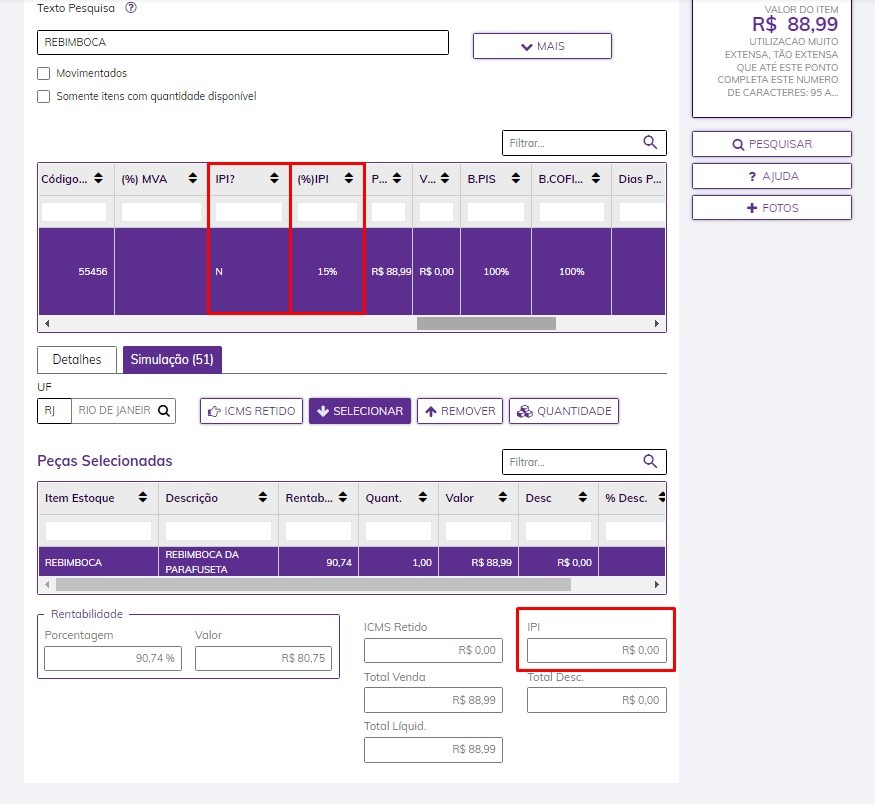875x804 pixels.
Task: Toggle the Movimentados checkbox
Action: (44, 74)
